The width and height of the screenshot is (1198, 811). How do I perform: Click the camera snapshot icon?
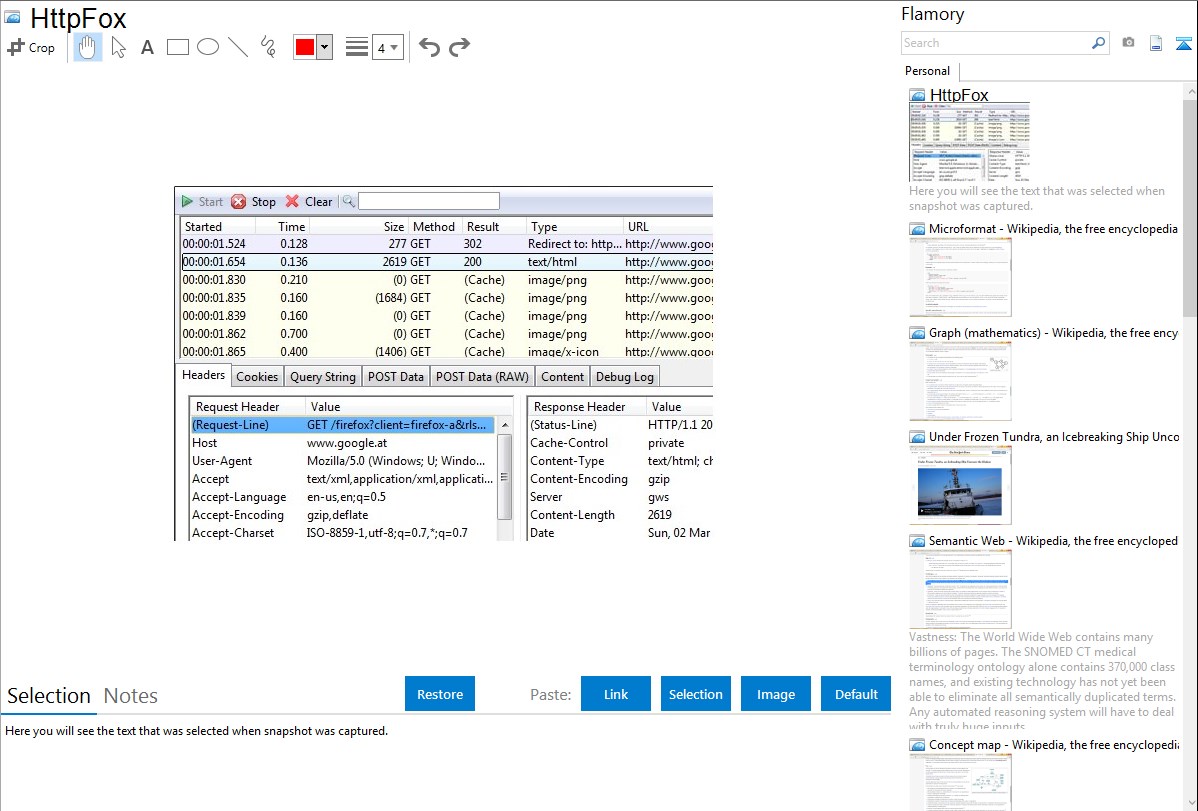(1128, 43)
